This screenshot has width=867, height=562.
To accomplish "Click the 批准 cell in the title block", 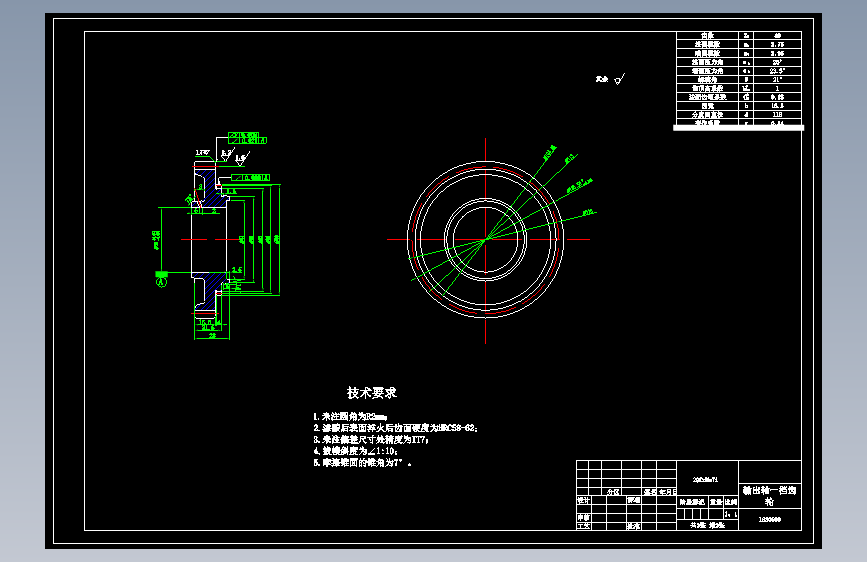I will [634, 526].
